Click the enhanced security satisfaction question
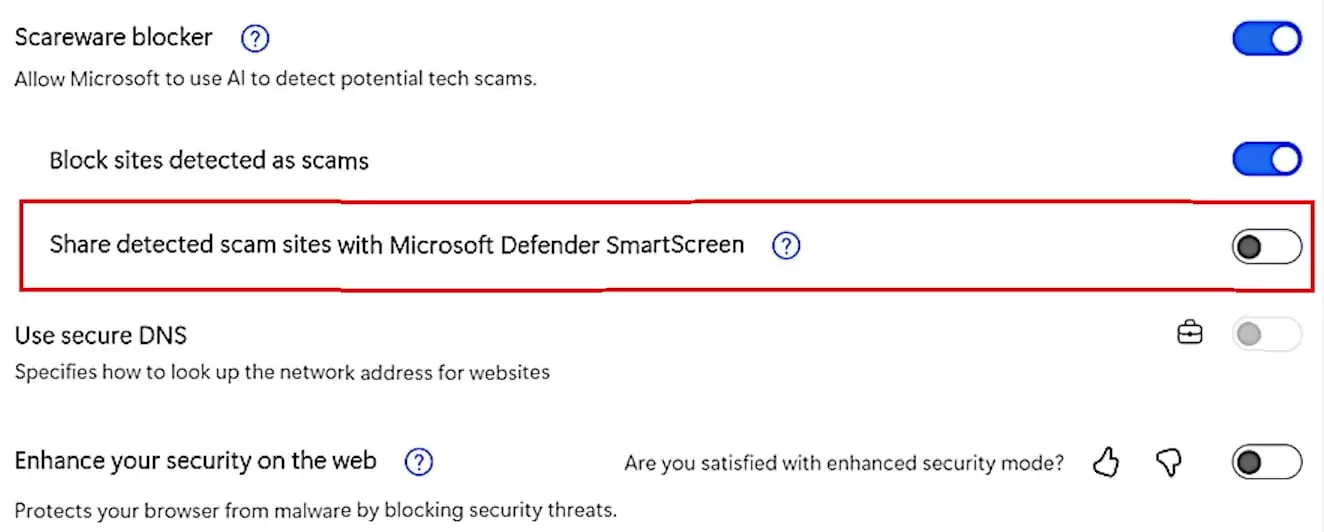The width and height of the screenshot is (1324, 532). pos(844,463)
